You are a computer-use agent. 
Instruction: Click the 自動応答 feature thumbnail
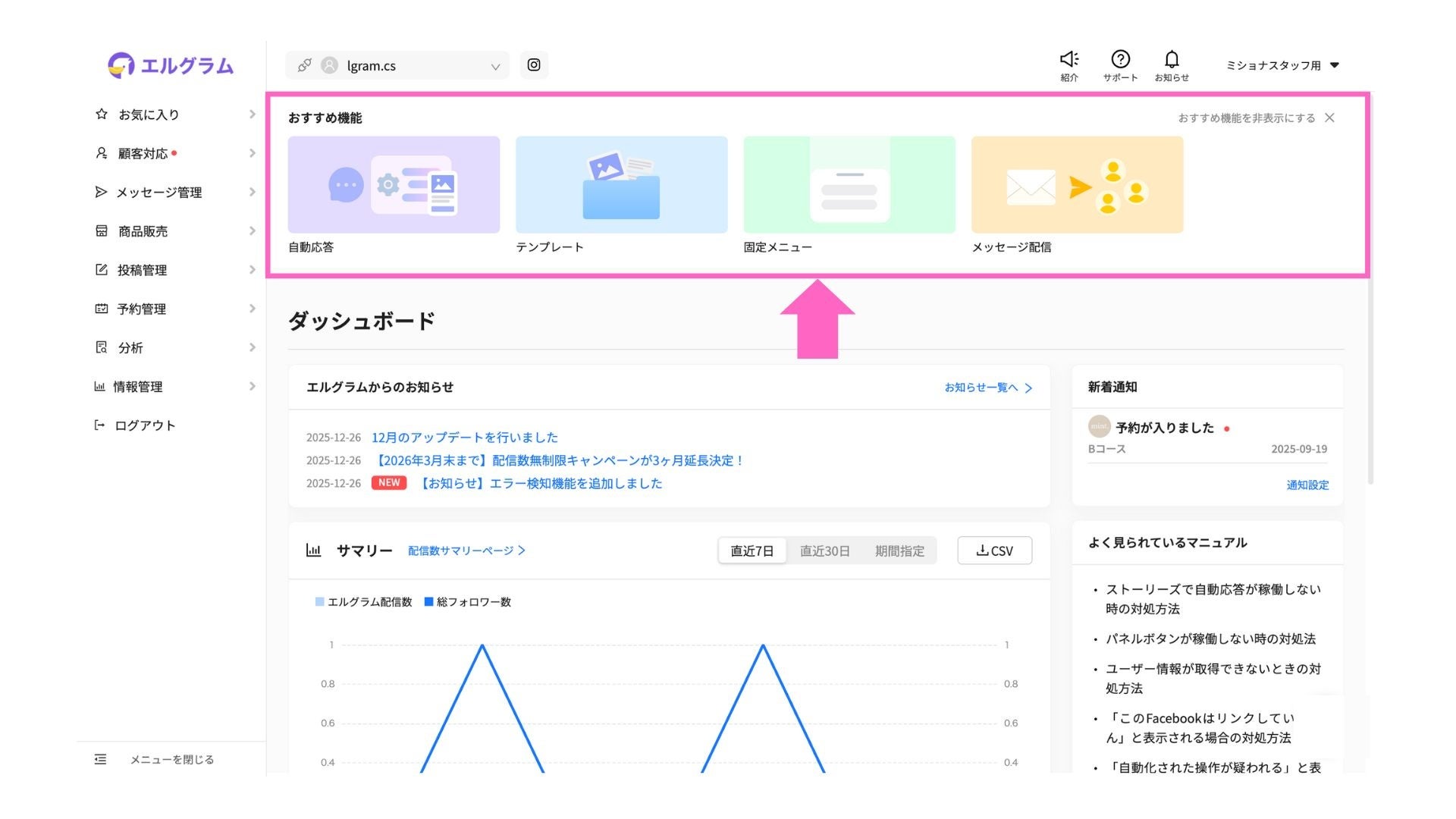[x=394, y=184]
